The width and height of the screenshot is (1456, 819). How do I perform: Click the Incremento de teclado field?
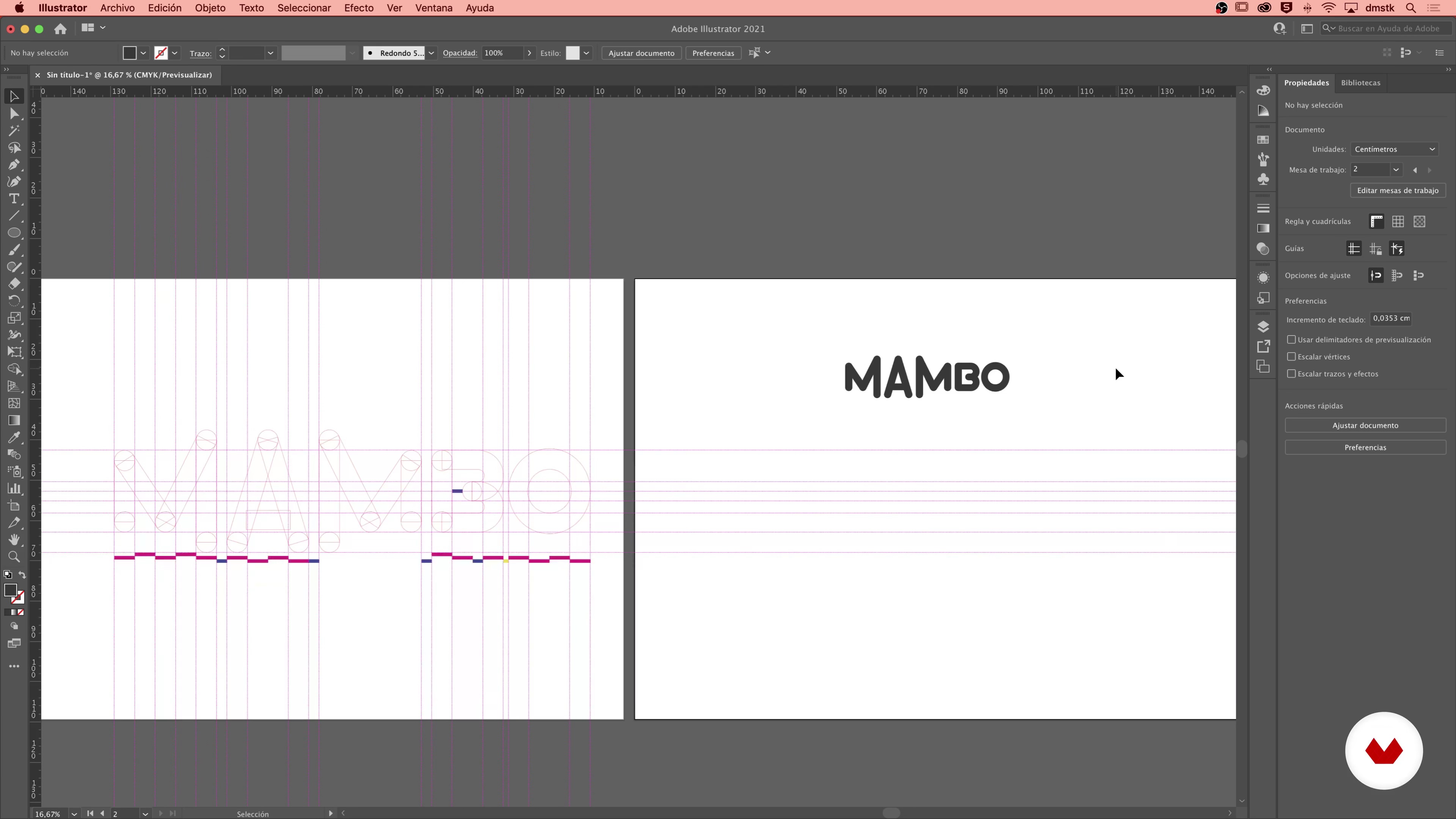(x=1391, y=319)
